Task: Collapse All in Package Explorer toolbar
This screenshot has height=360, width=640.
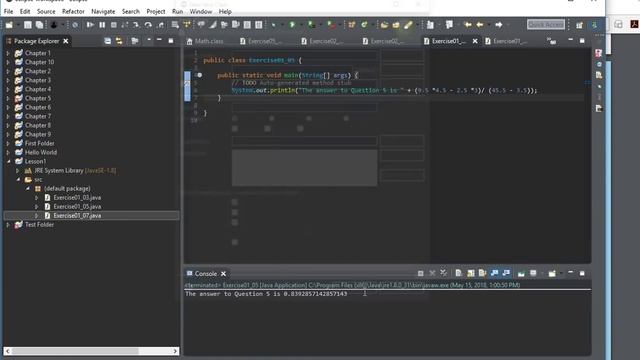Action: click(107, 41)
